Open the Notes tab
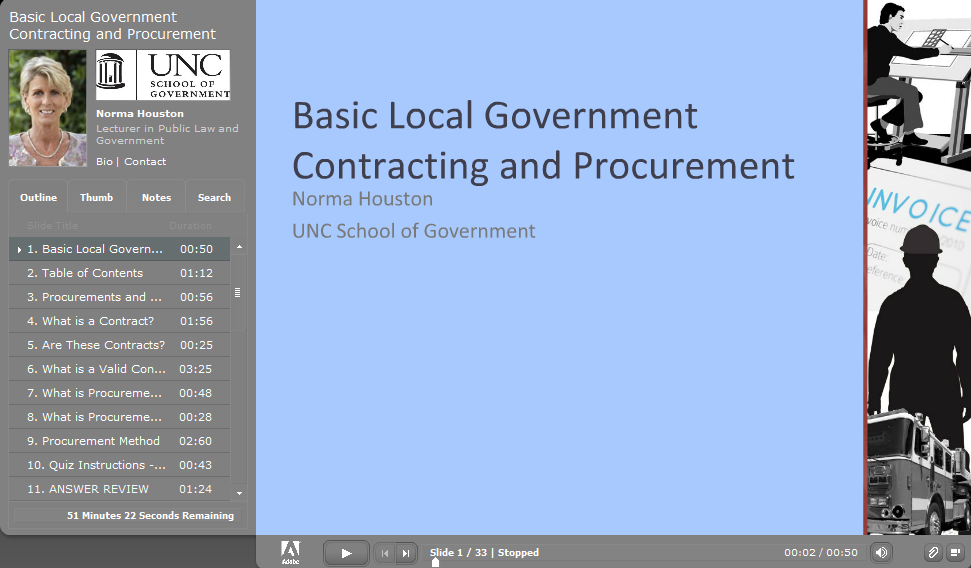Image resolution: width=971 pixels, height=568 pixels. [156, 198]
